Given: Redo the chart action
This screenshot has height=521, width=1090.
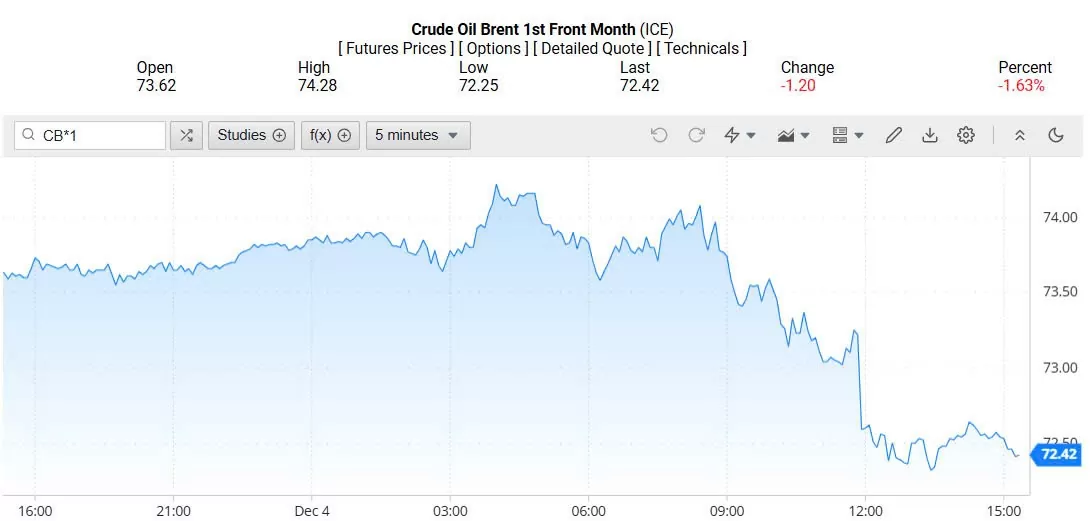Looking at the screenshot, I should (x=696, y=135).
